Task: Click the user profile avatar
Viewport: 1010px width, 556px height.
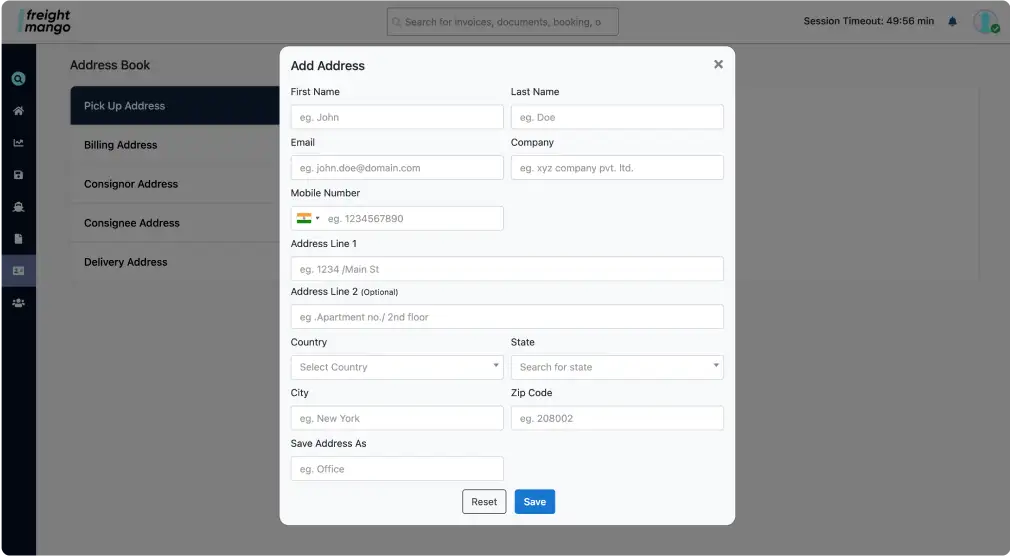Action: pos(985,21)
